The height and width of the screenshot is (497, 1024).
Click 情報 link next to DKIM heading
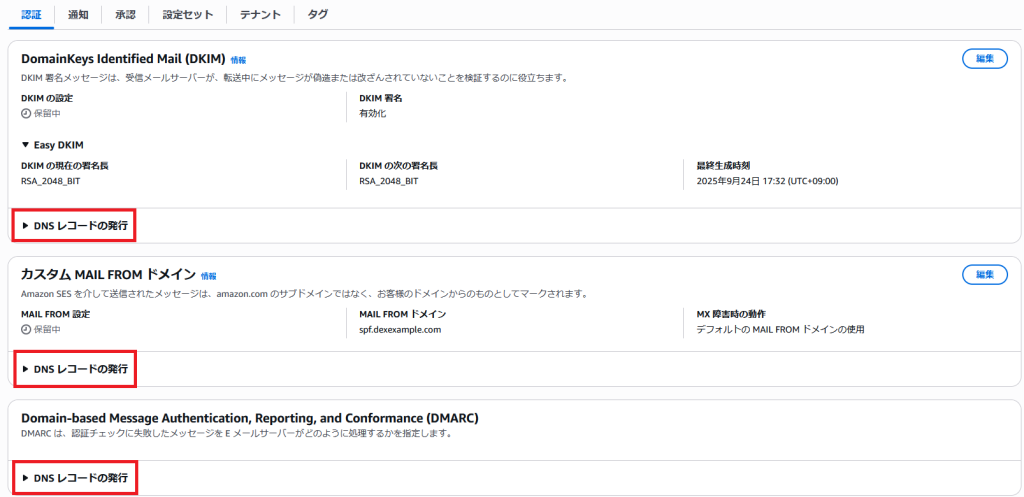pyautogui.click(x=236, y=60)
